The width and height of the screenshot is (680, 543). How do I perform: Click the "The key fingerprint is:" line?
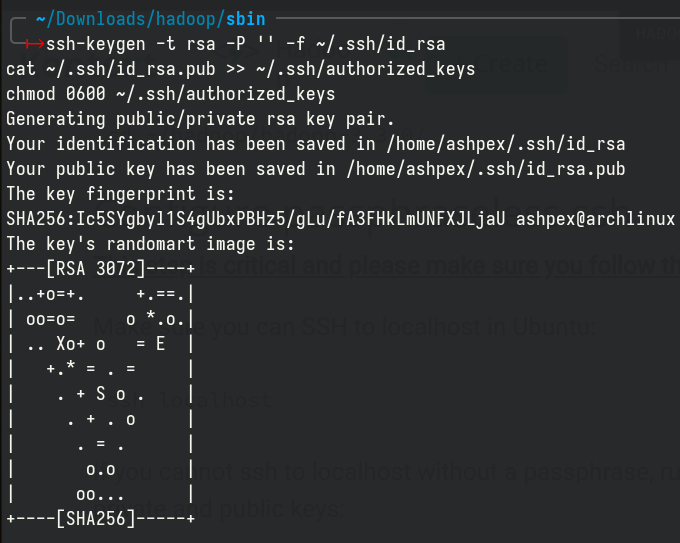(120, 193)
